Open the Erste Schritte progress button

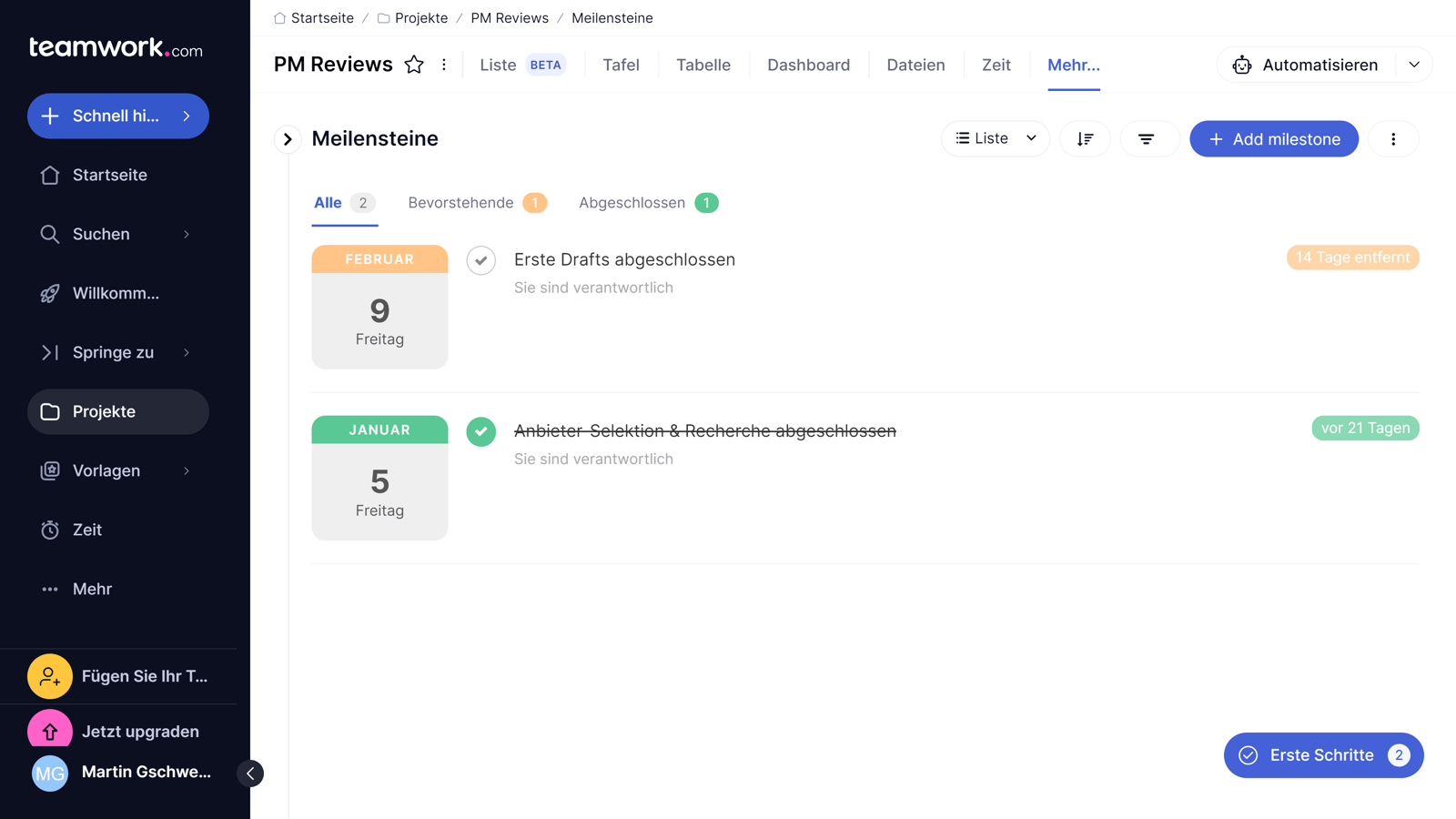point(1321,755)
